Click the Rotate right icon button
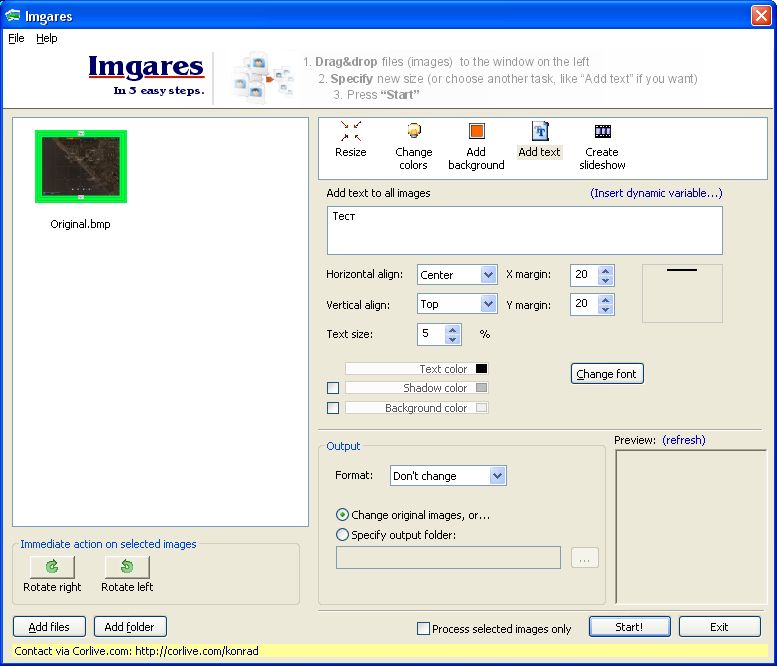Image resolution: width=777 pixels, height=666 pixels. 52,566
